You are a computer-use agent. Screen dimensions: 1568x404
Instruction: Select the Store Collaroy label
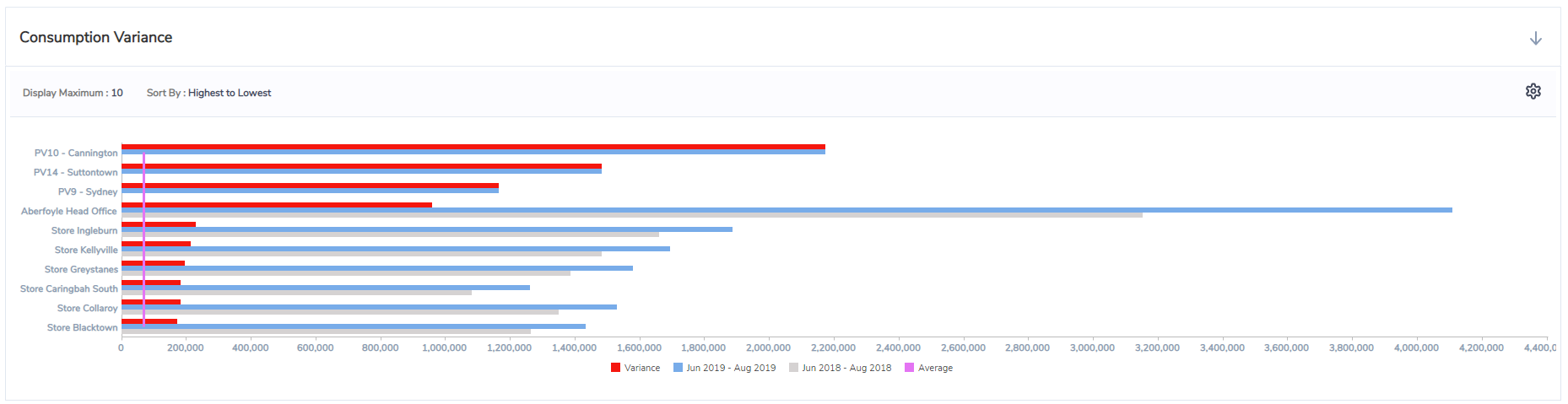point(88,308)
